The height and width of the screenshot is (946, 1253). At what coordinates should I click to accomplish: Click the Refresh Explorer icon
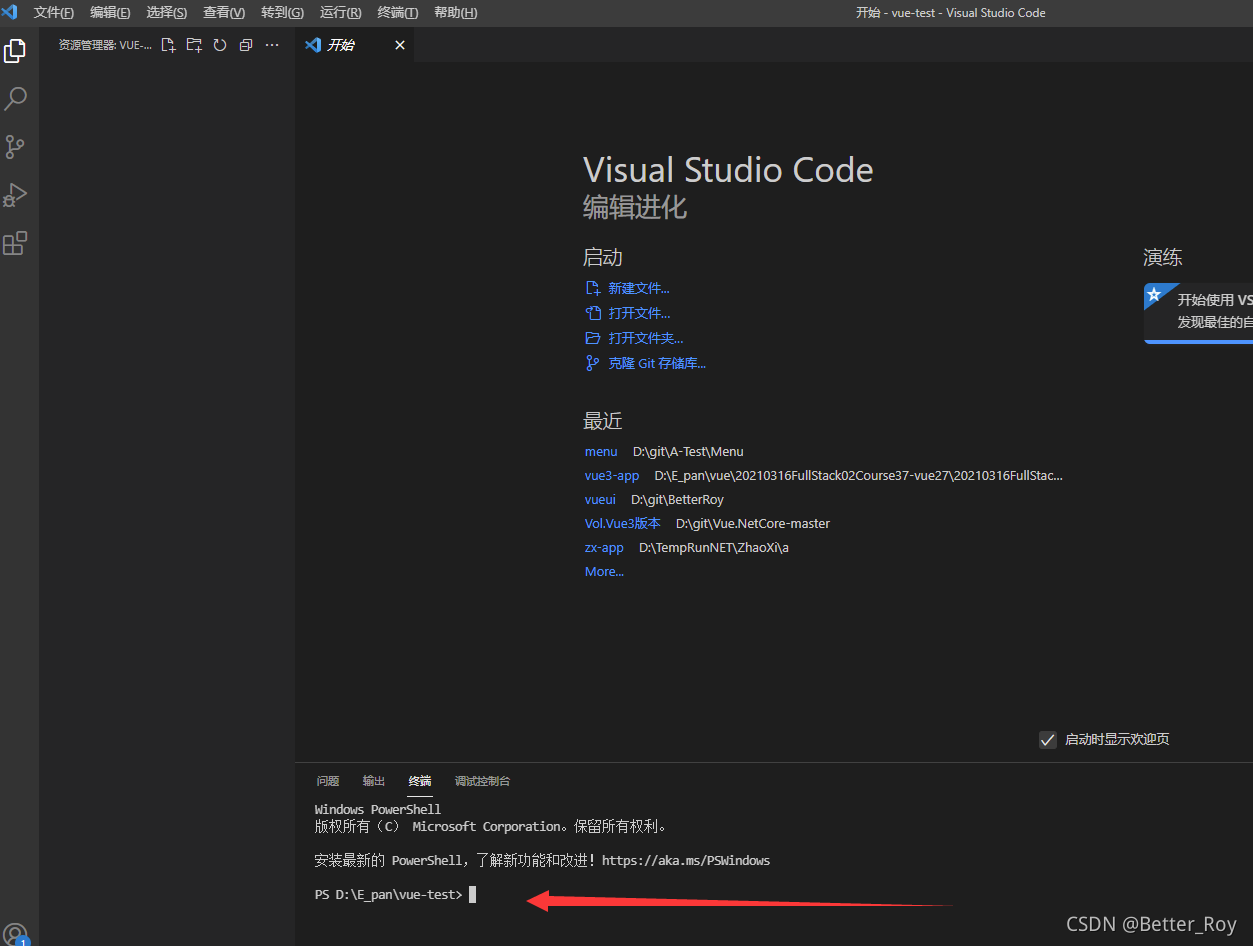pos(219,44)
